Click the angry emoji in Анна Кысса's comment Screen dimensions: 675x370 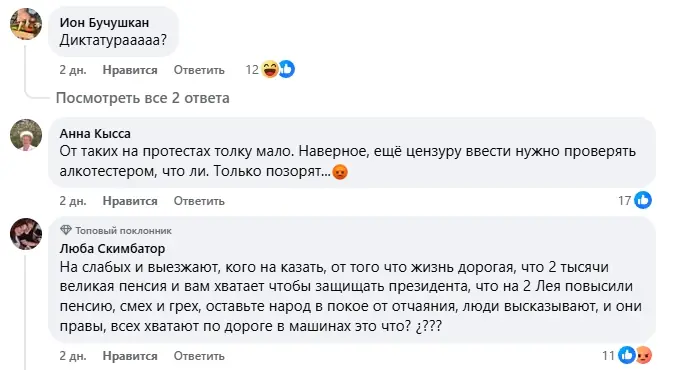(340, 172)
